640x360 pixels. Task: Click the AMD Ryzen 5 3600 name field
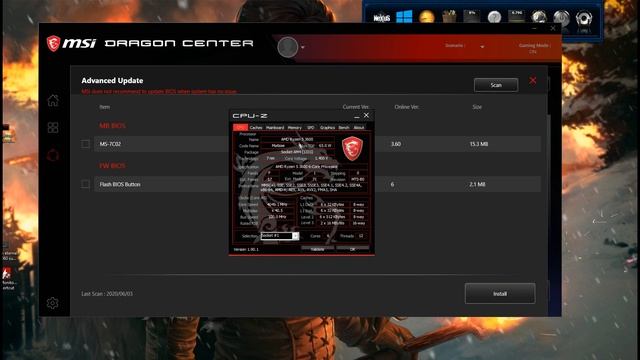297,139
